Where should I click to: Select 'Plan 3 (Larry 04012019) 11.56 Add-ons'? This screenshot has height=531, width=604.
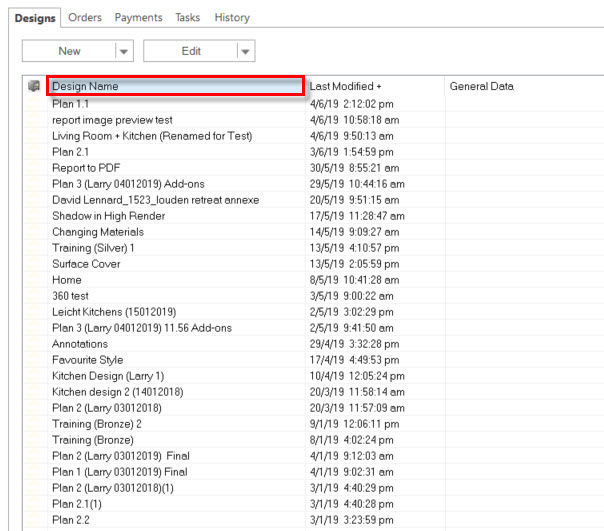(142, 328)
